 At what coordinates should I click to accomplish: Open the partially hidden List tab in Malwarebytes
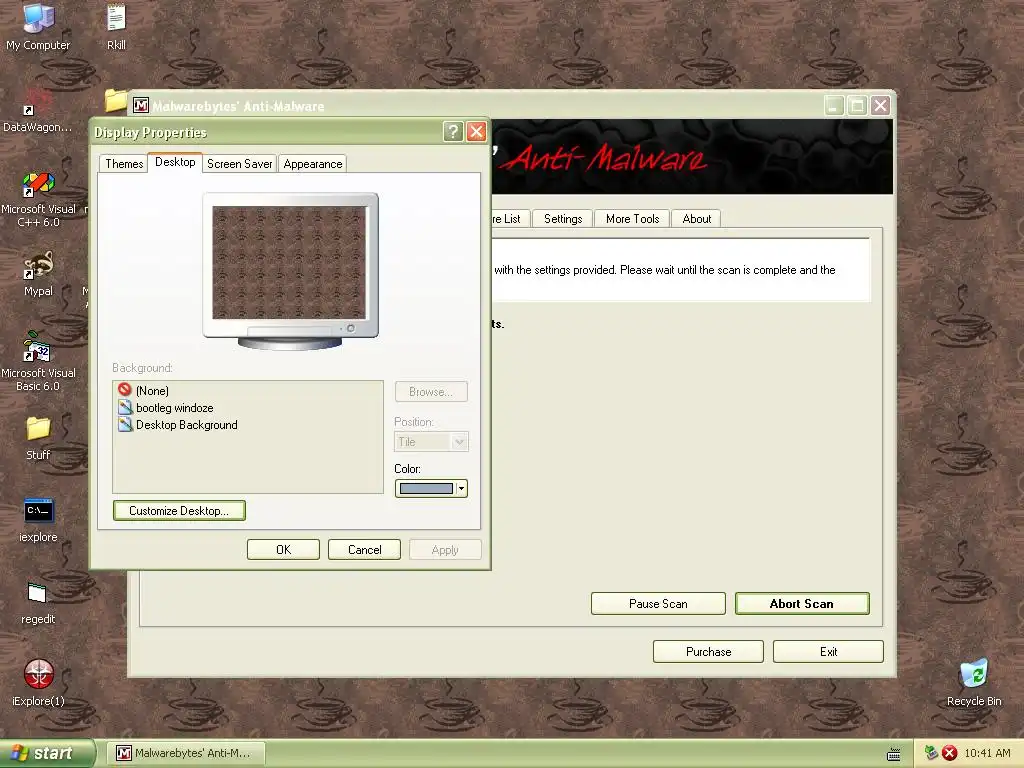click(510, 219)
